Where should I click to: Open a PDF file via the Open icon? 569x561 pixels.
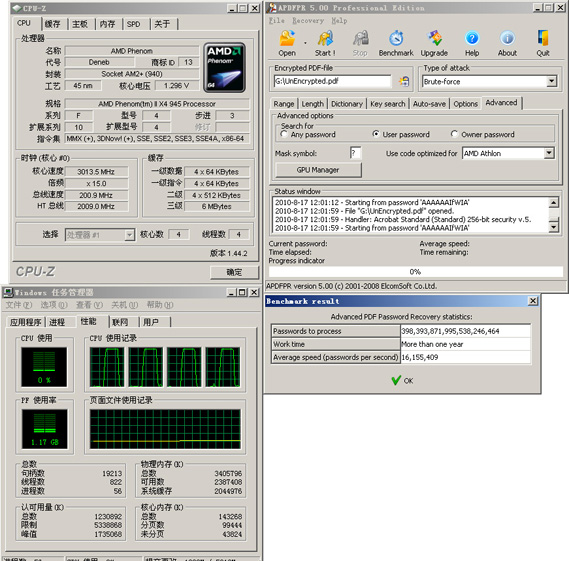point(287,43)
